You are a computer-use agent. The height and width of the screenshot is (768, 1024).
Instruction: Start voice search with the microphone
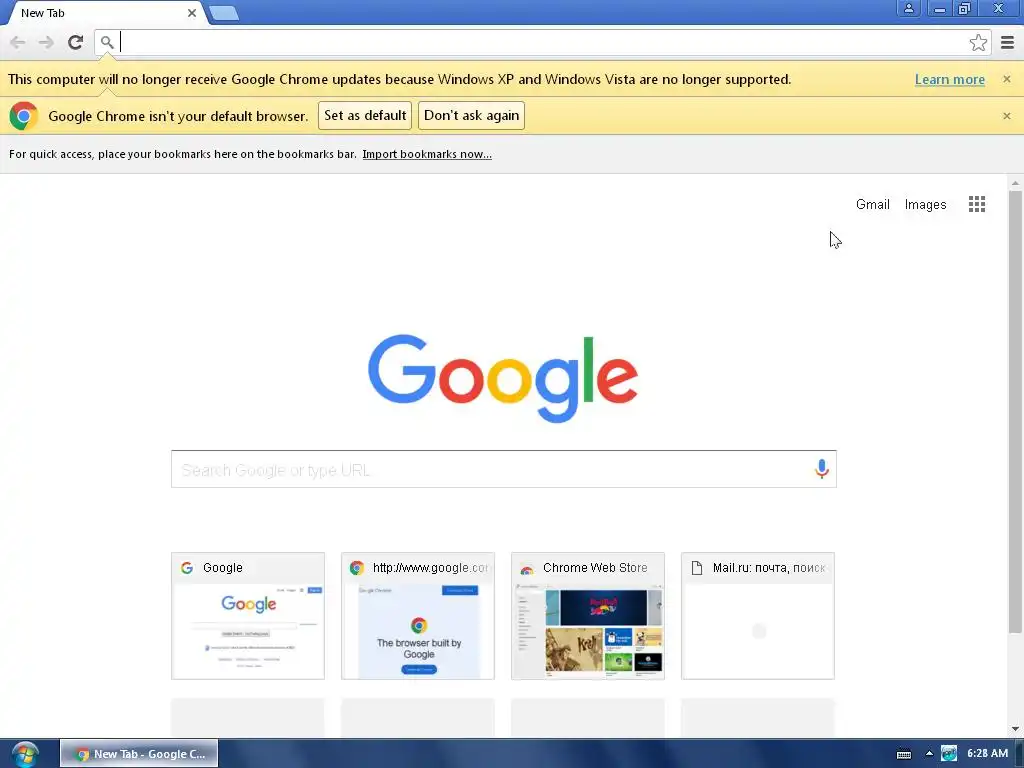[822, 468]
